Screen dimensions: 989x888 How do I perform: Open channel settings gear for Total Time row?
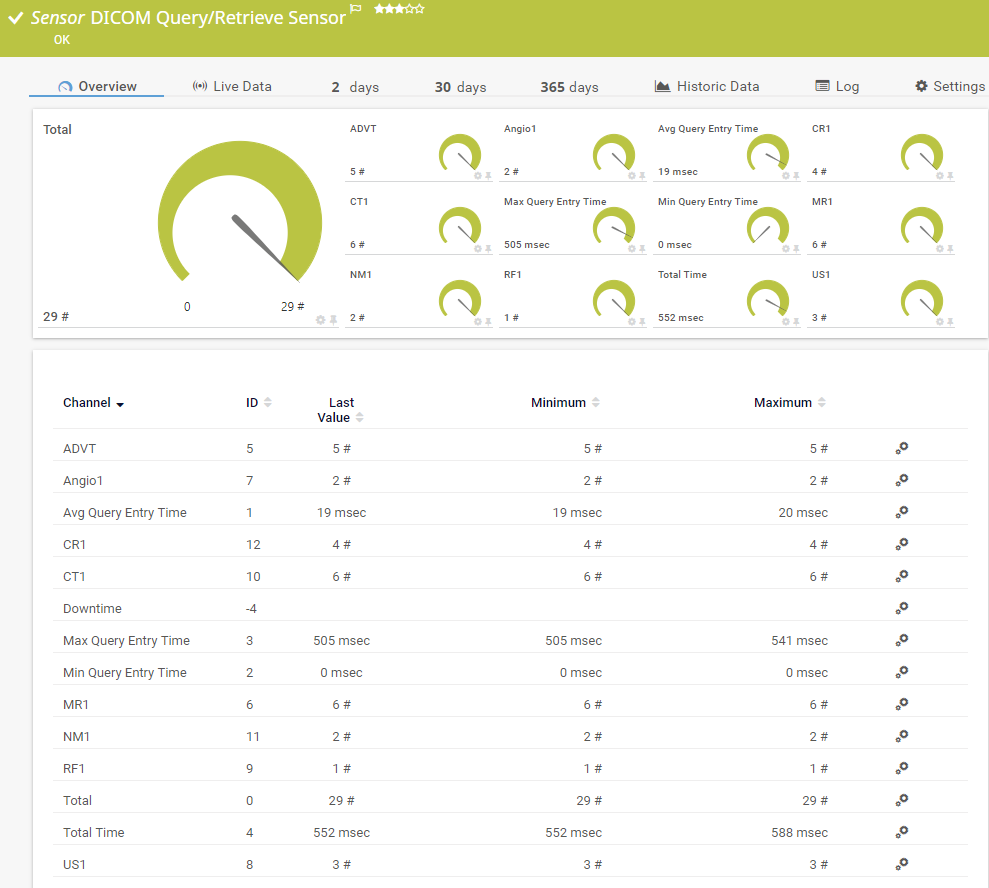pyautogui.click(x=901, y=832)
